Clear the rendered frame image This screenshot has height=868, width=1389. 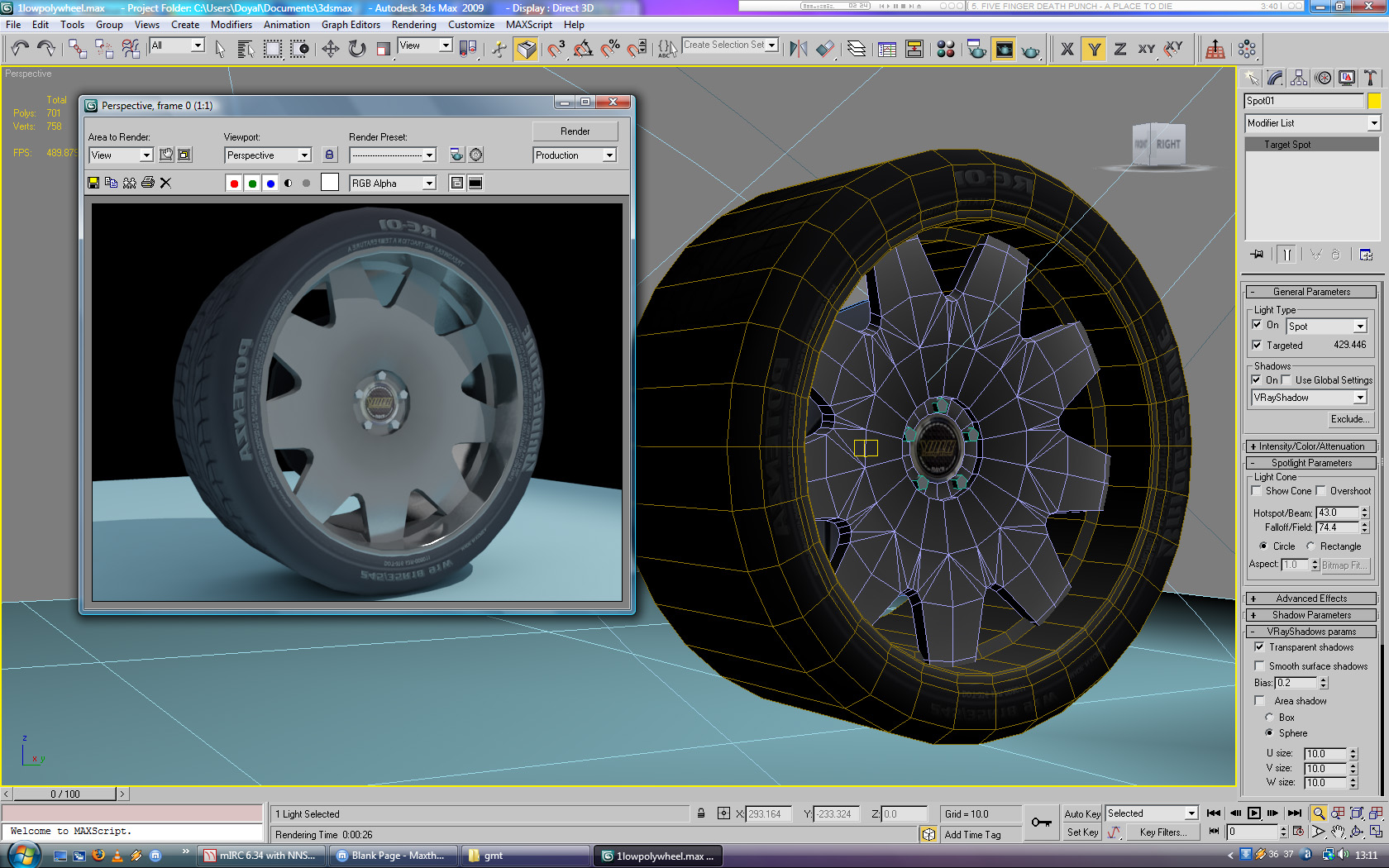165,183
